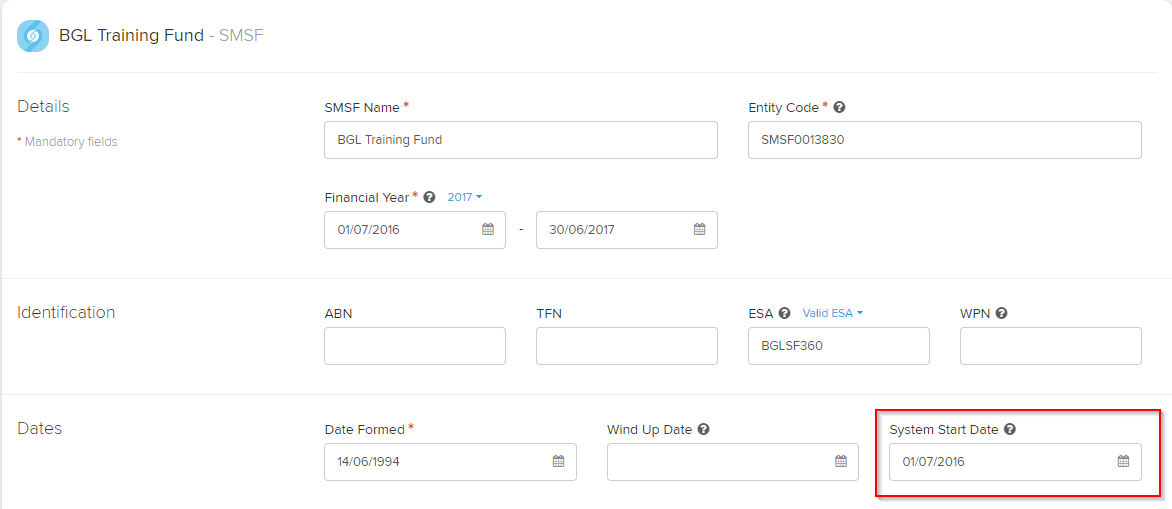Show the ESA help tooltip
1172x509 pixels.
click(784, 313)
